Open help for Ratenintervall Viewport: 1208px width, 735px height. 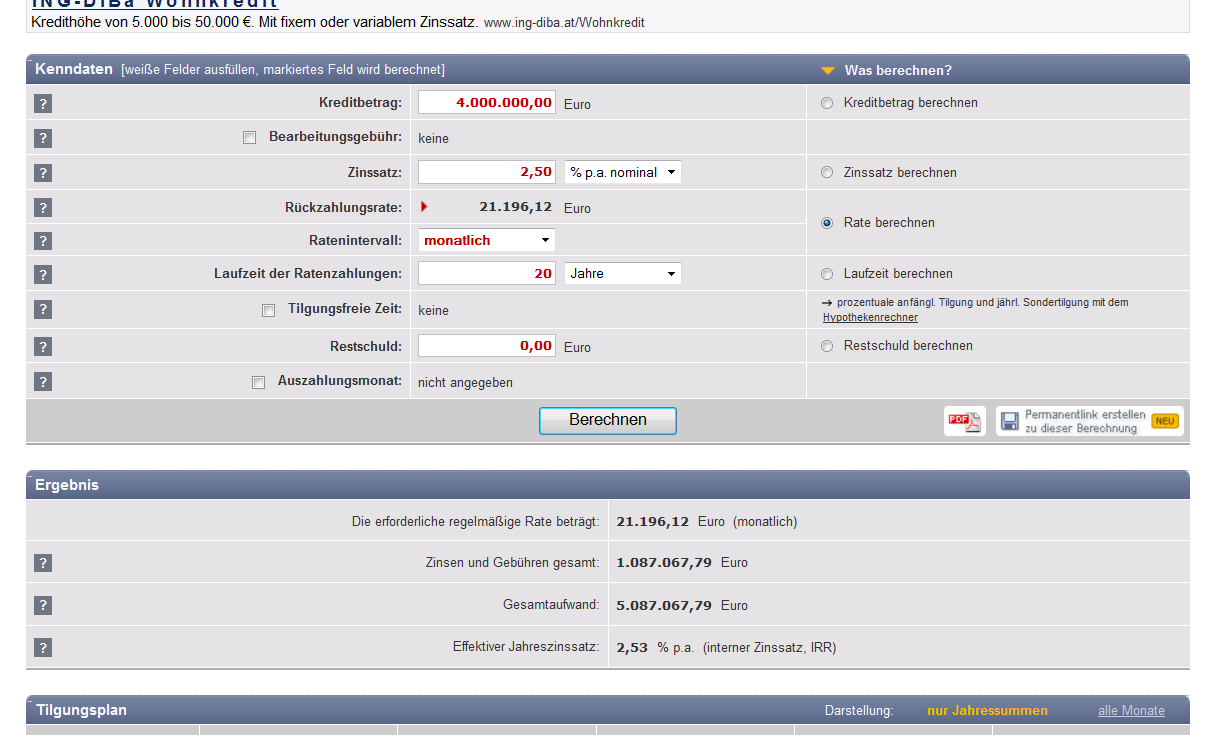point(42,240)
